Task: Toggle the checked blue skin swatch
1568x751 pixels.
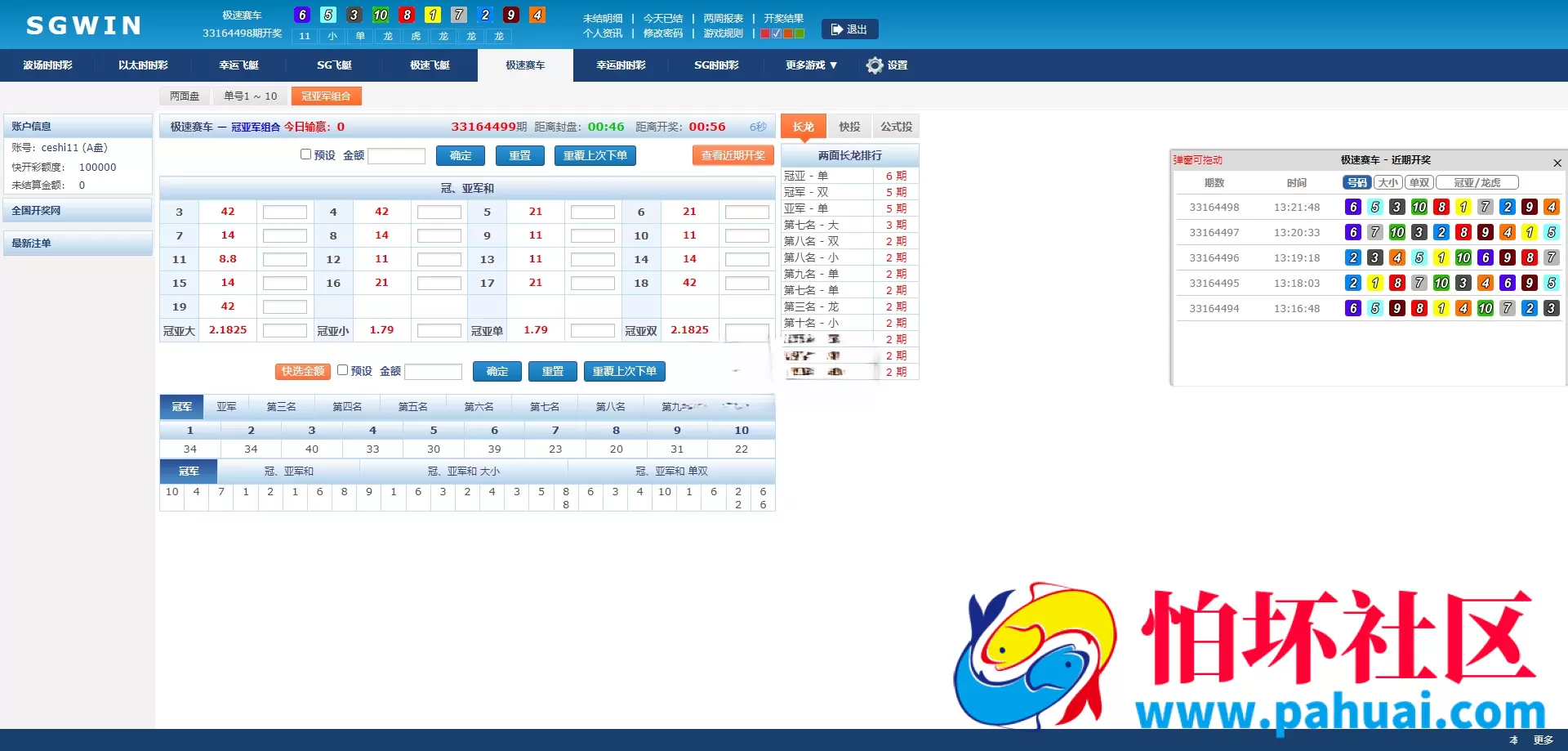Action: click(x=777, y=34)
